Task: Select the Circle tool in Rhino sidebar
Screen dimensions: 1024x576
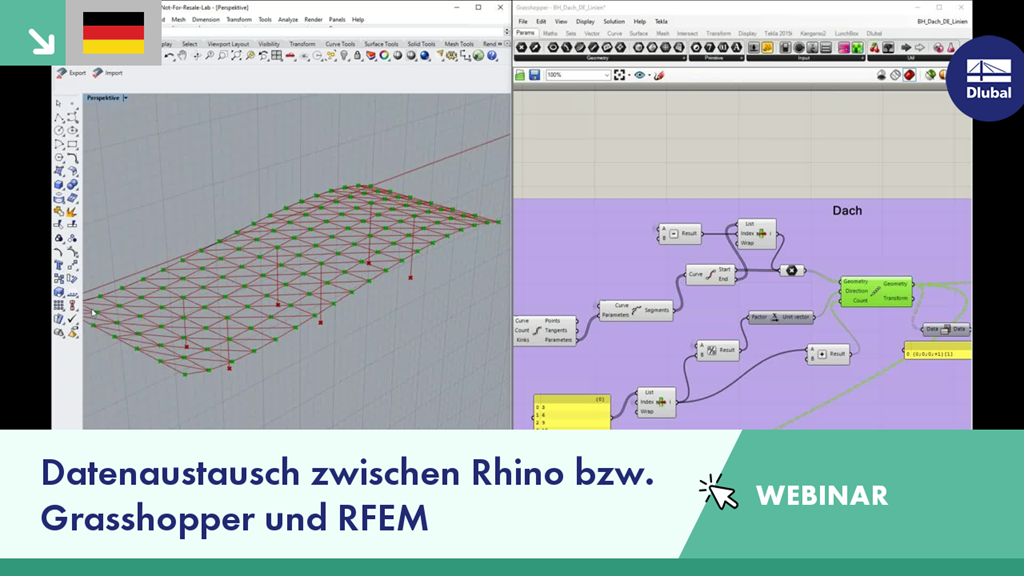Action: pyautogui.click(x=59, y=131)
